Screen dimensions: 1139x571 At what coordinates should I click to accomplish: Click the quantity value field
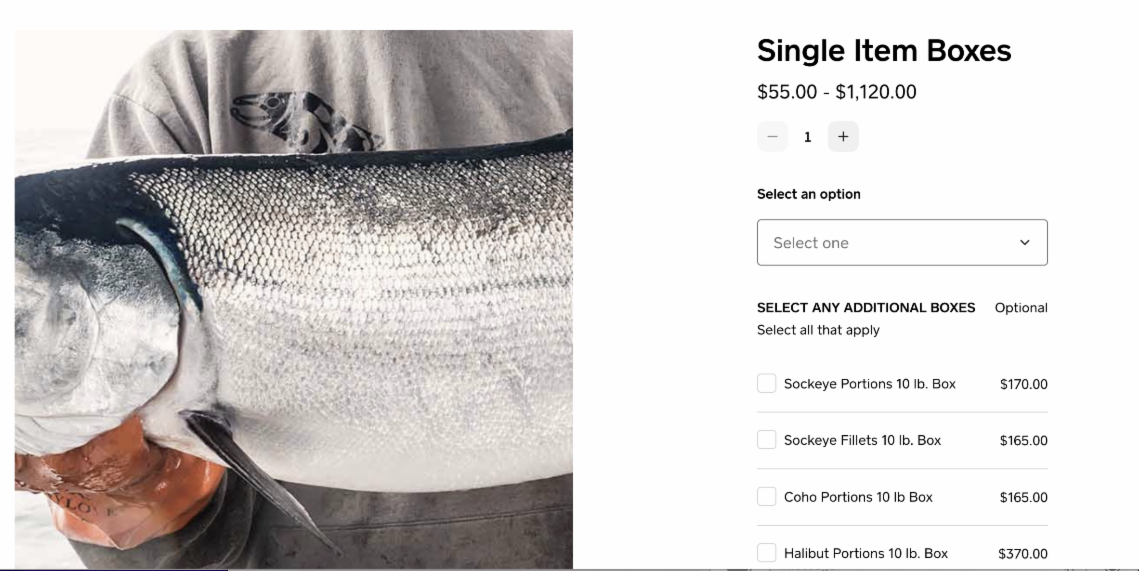807,137
